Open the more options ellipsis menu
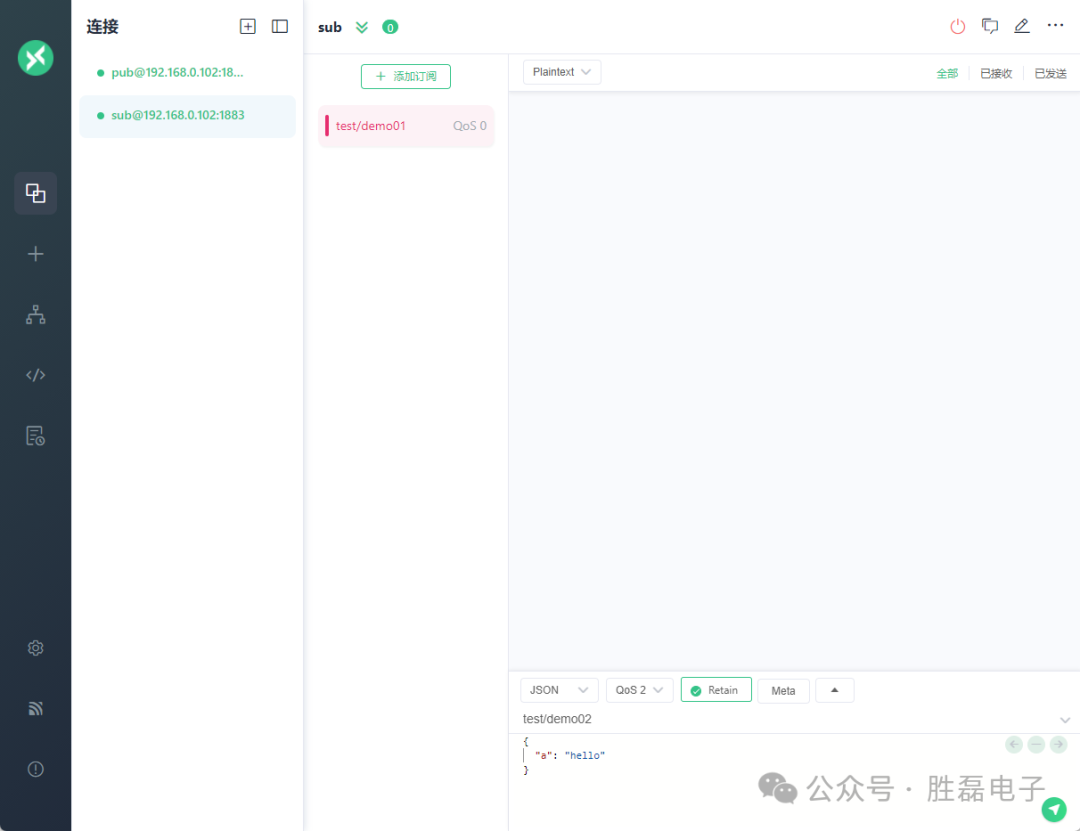Image resolution: width=1080 pixels, height=831 pixels. click(x=1055, y=25)
